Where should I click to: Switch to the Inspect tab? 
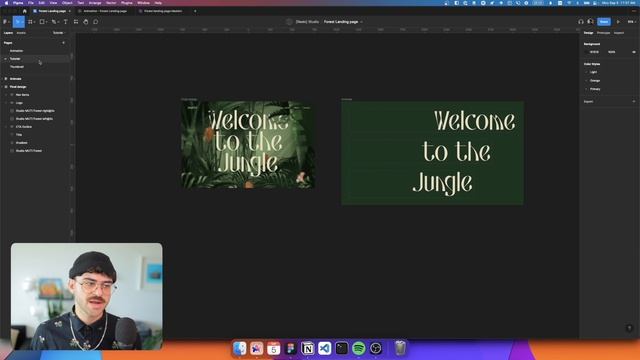point(619,33)
